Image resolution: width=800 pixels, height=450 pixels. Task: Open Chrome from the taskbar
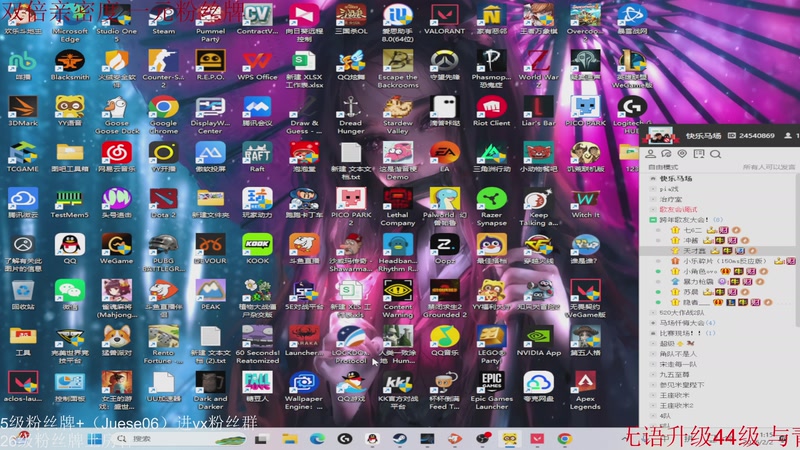(x=564, y=439)
